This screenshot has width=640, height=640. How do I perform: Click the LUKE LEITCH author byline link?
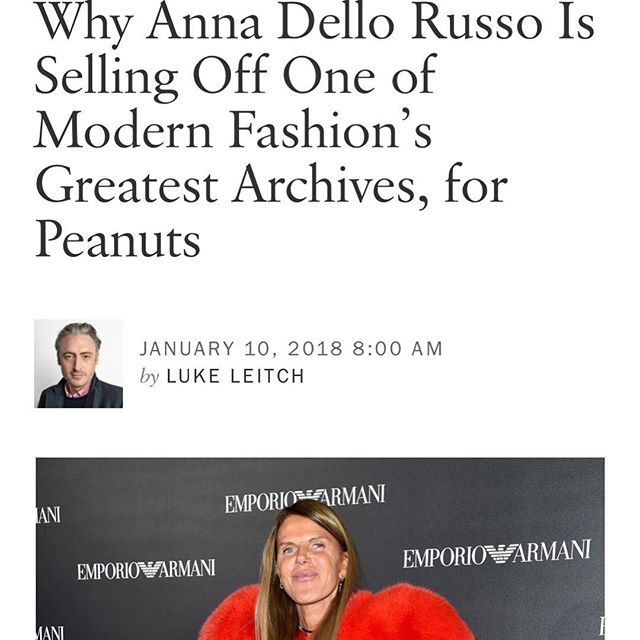tap(236, 376)
